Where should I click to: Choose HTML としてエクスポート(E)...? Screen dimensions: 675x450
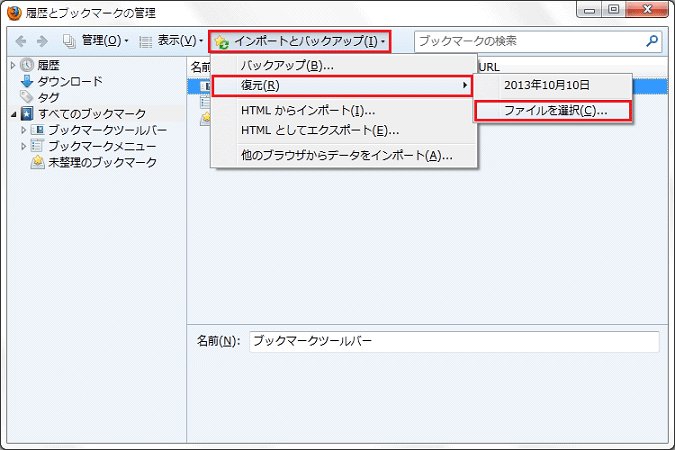[x=344, y=130]
